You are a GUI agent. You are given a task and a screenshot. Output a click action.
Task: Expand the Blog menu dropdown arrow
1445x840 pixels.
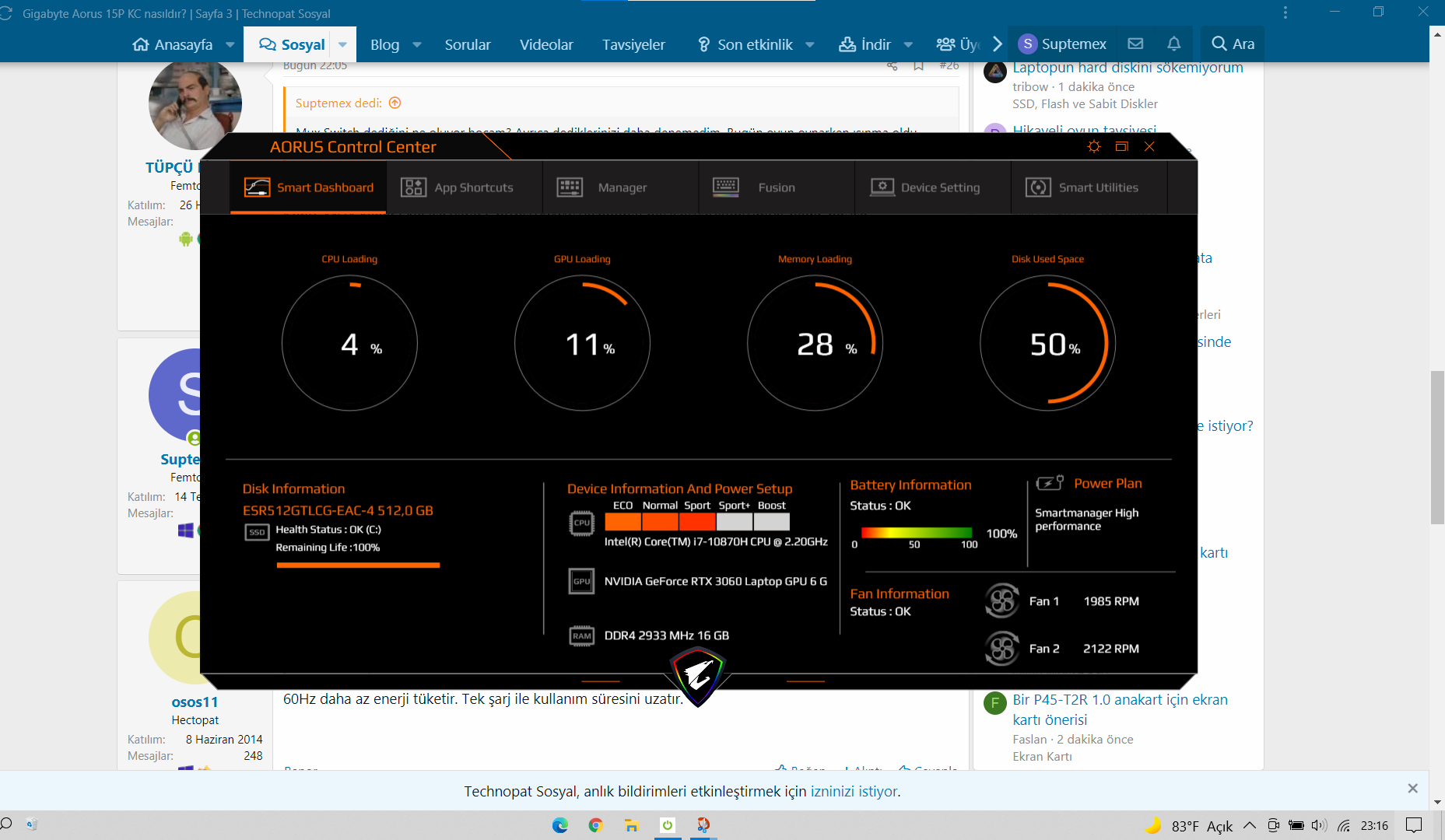tap(417, 44)
